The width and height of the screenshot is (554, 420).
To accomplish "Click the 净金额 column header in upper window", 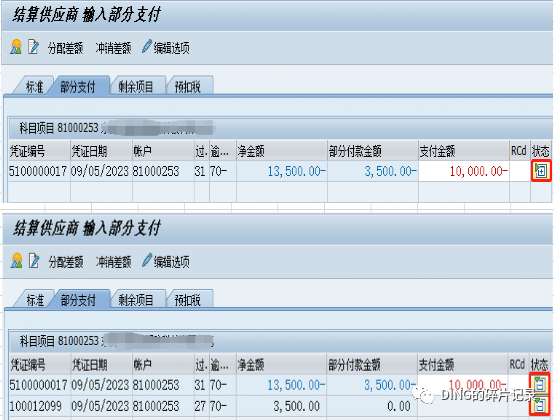I will [x=282, y=152].
